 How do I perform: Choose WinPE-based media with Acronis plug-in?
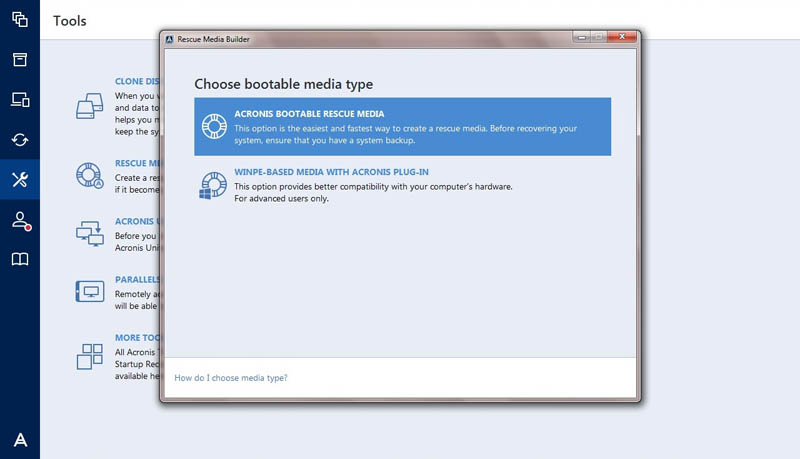click(403, 185)
